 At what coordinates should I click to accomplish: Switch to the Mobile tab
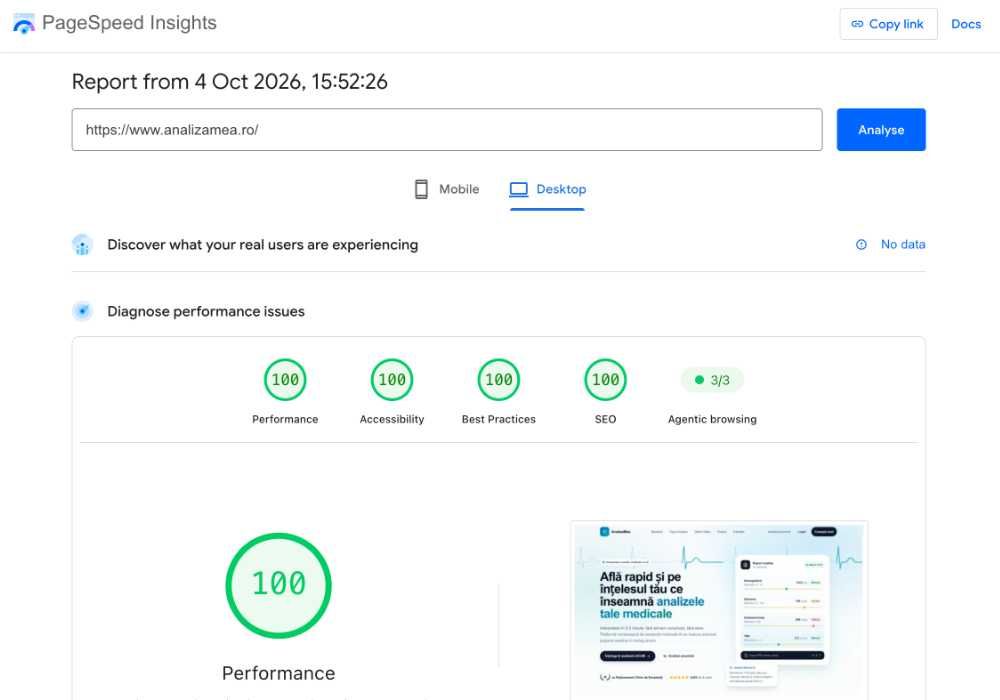pos(446,189)
